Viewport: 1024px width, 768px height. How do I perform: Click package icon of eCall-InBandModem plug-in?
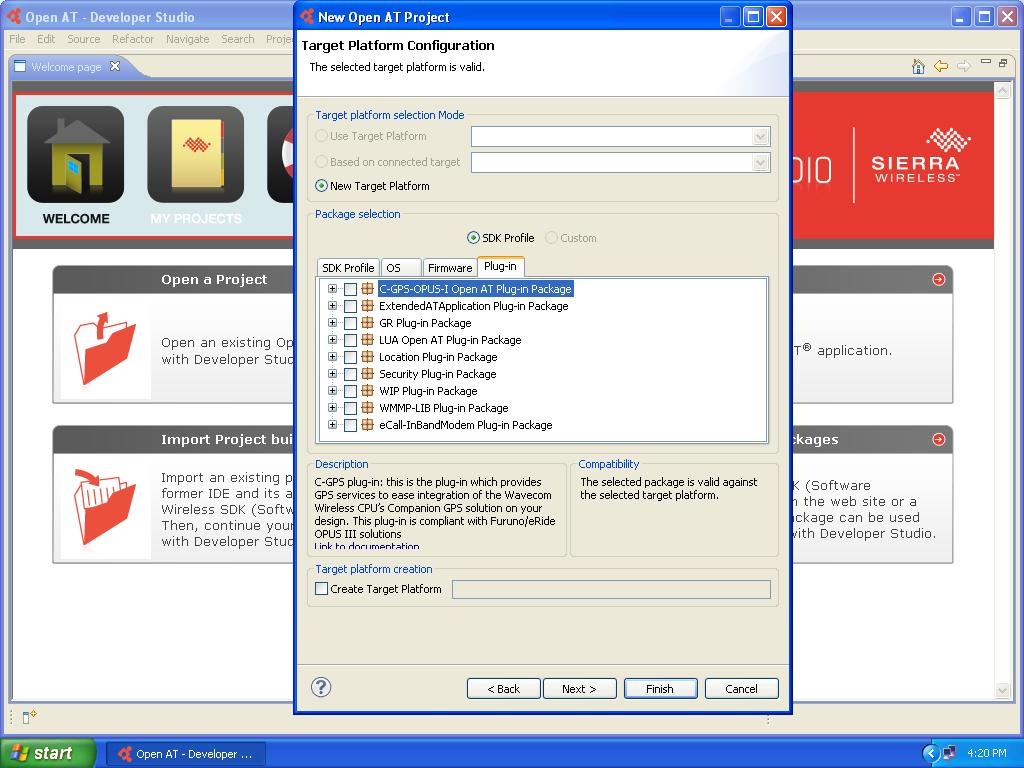pos(368,424)
